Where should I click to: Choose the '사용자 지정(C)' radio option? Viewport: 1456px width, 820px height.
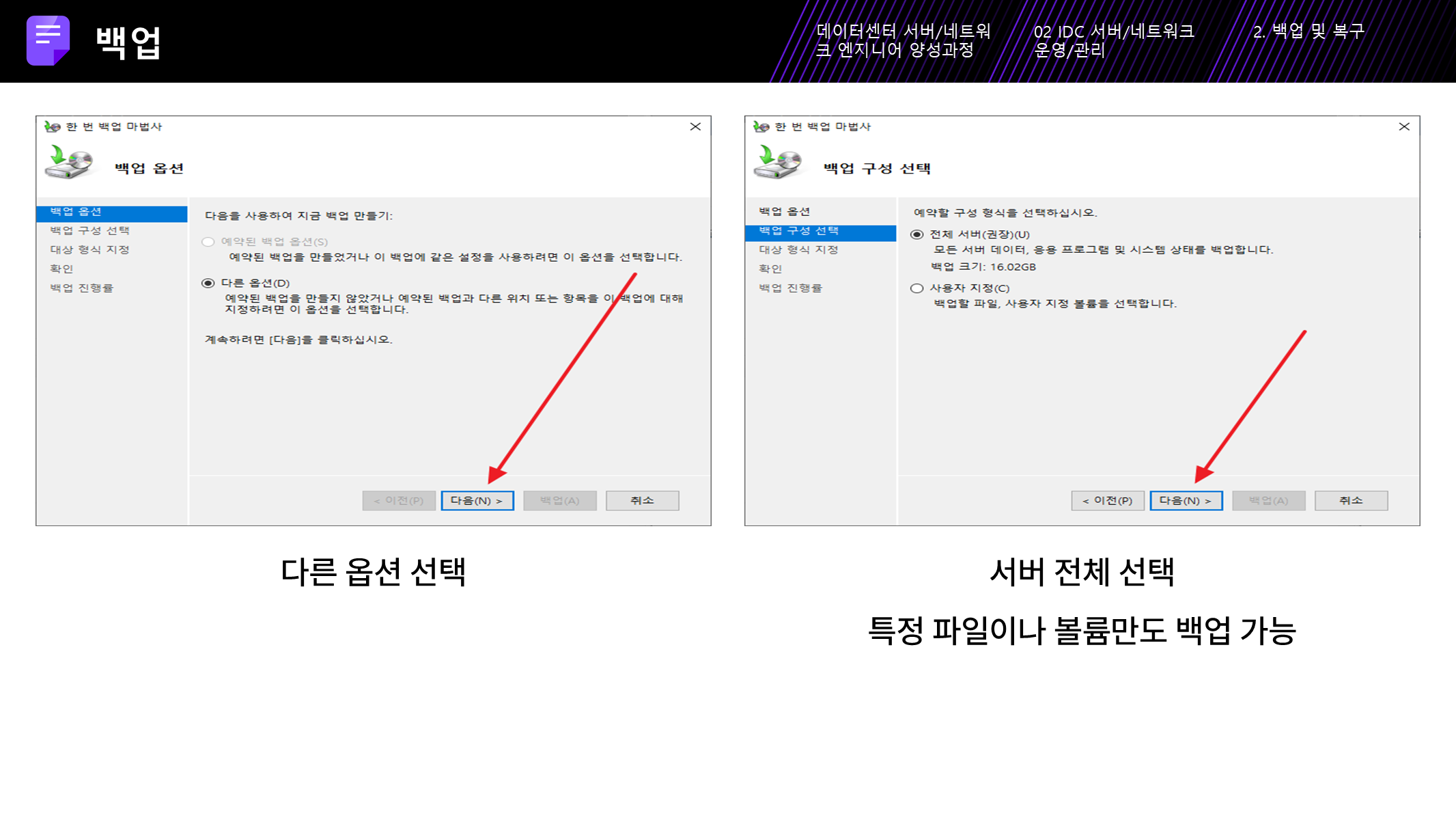pos(917,288)
